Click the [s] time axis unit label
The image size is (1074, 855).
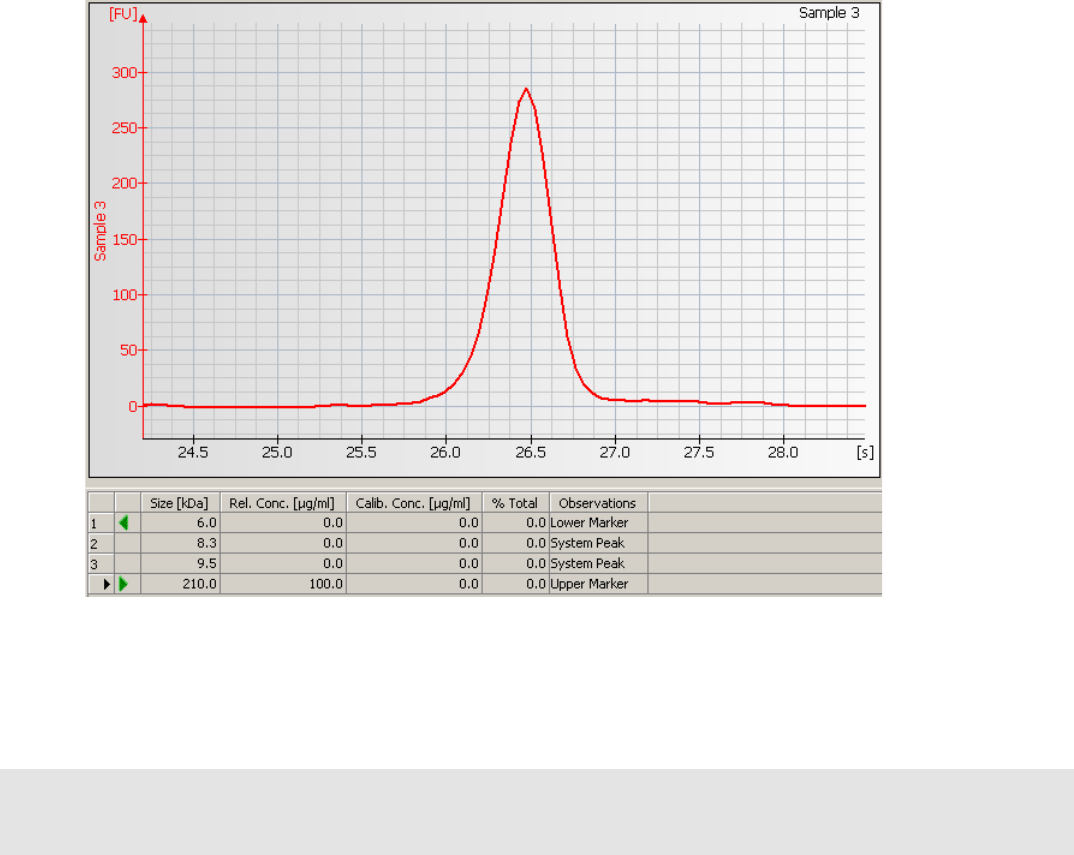pos(865,452)
